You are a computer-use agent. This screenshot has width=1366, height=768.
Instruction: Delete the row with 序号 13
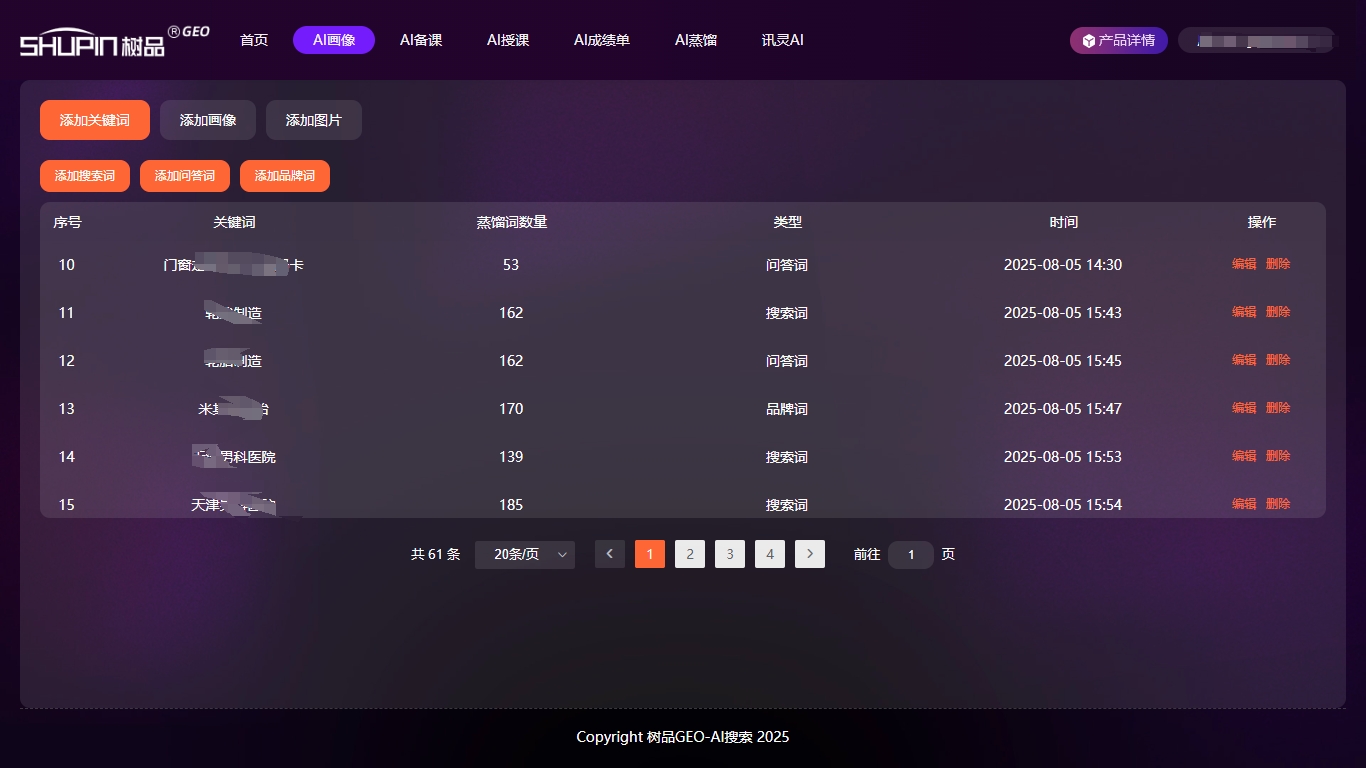pyautogui.click(x=1278, y=408)
